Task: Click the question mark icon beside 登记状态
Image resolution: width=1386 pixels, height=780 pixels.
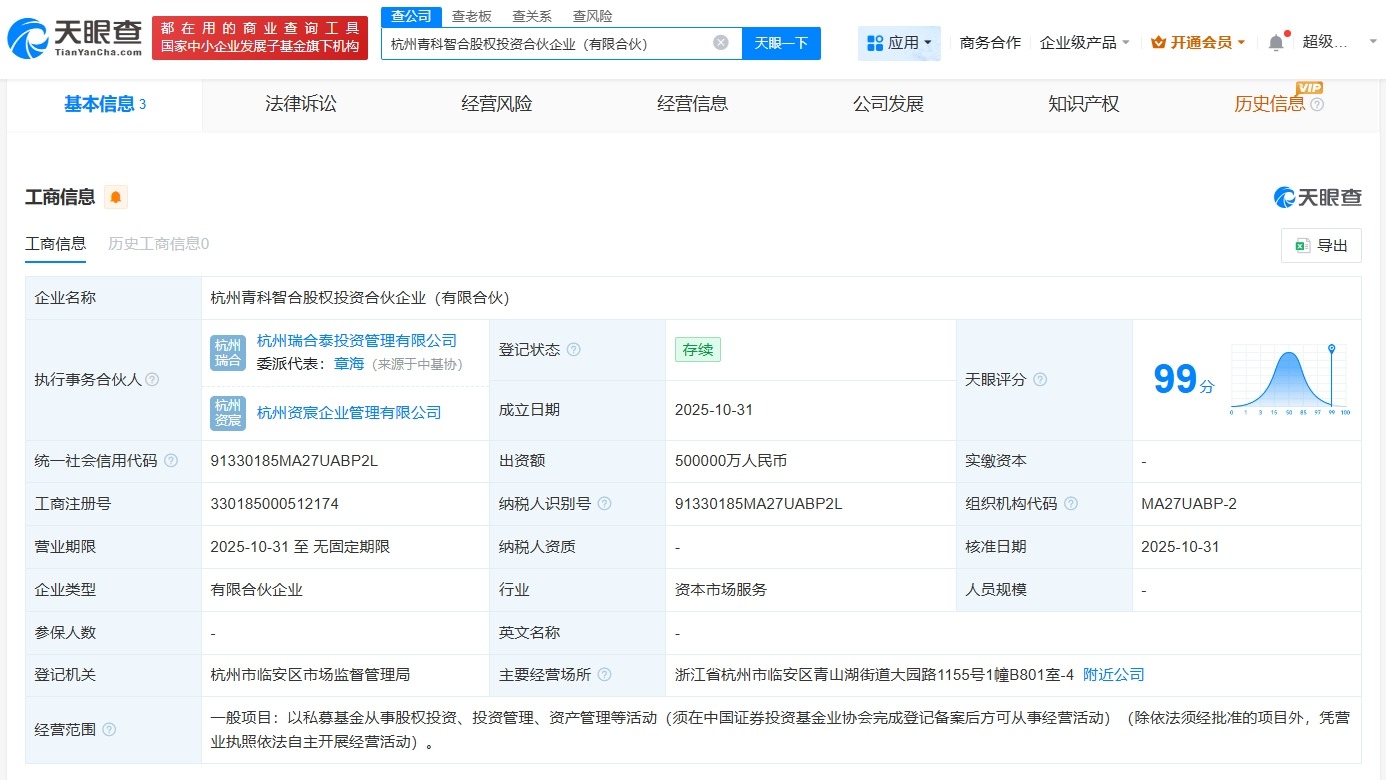Action: [x=572, y=350]
